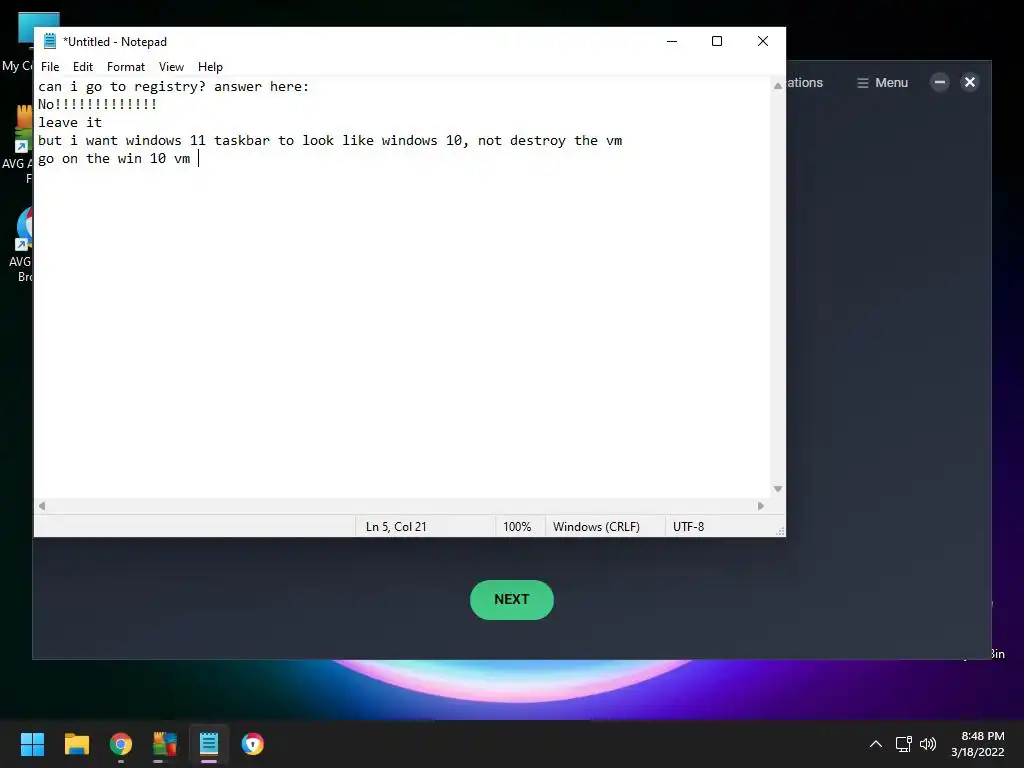Open the AVG app from the taskbar

coord(165,744)
